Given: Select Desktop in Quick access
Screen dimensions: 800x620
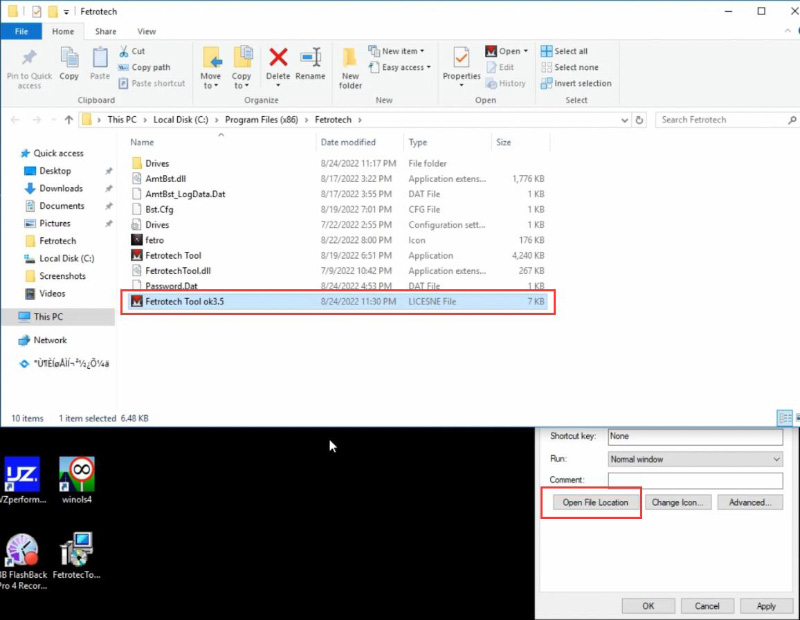Looking at the screenshot, I should [55, 171].
